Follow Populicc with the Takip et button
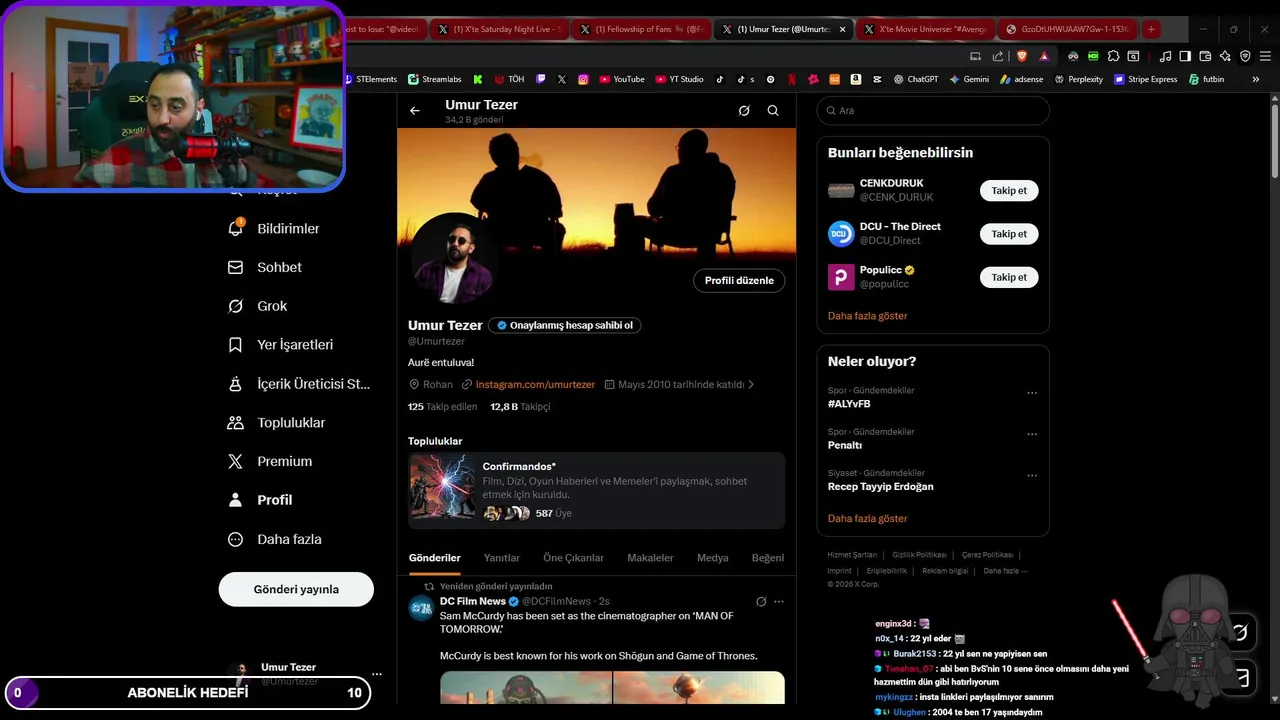 pos(1009,277)
